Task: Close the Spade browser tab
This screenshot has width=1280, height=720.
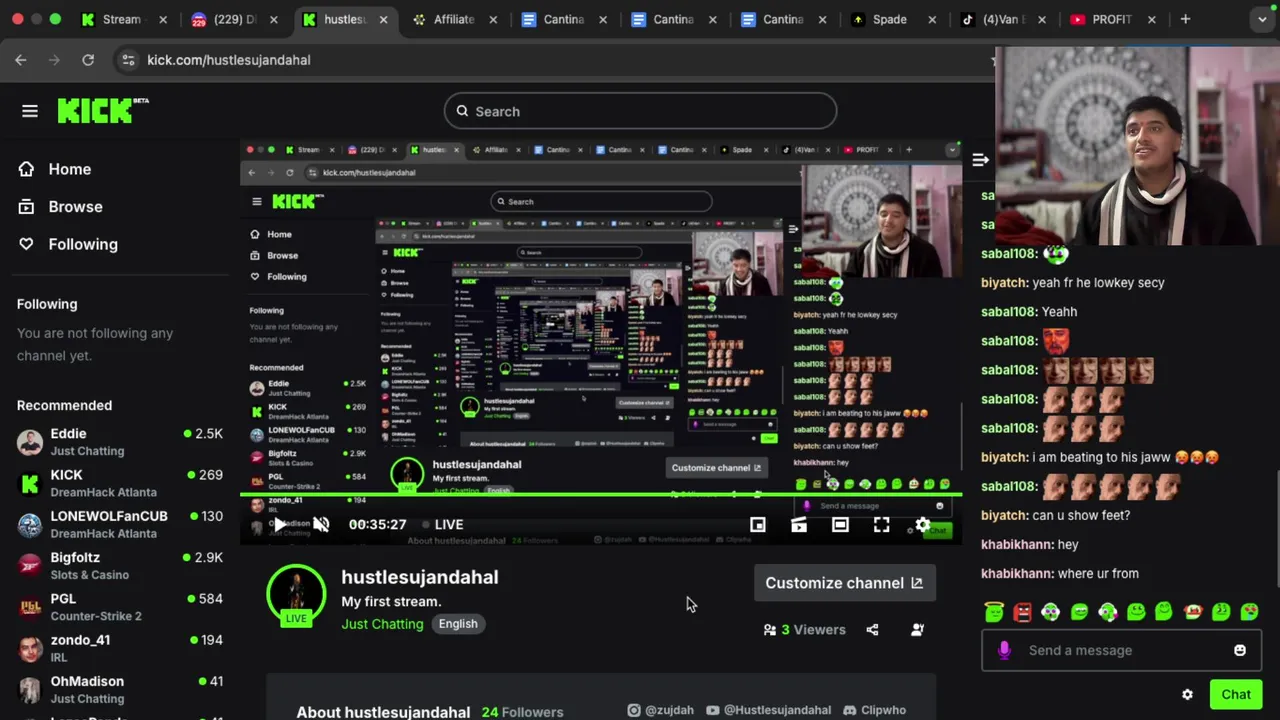Action: point(932,19)
